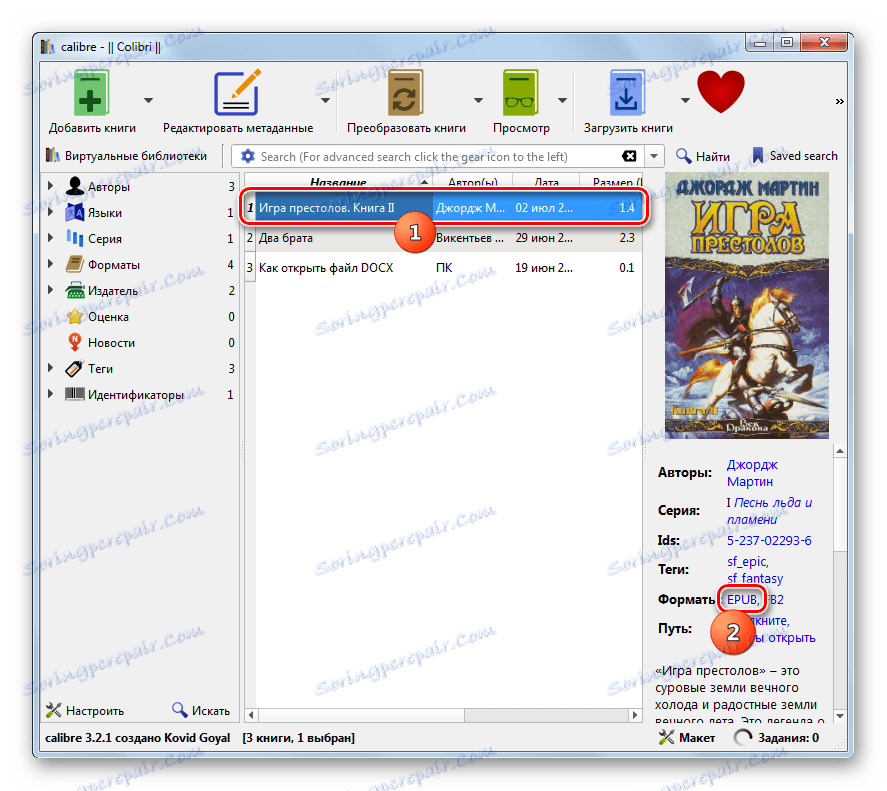
Task: Expand the Форматы tree node
Action: (x=50, y=264)
